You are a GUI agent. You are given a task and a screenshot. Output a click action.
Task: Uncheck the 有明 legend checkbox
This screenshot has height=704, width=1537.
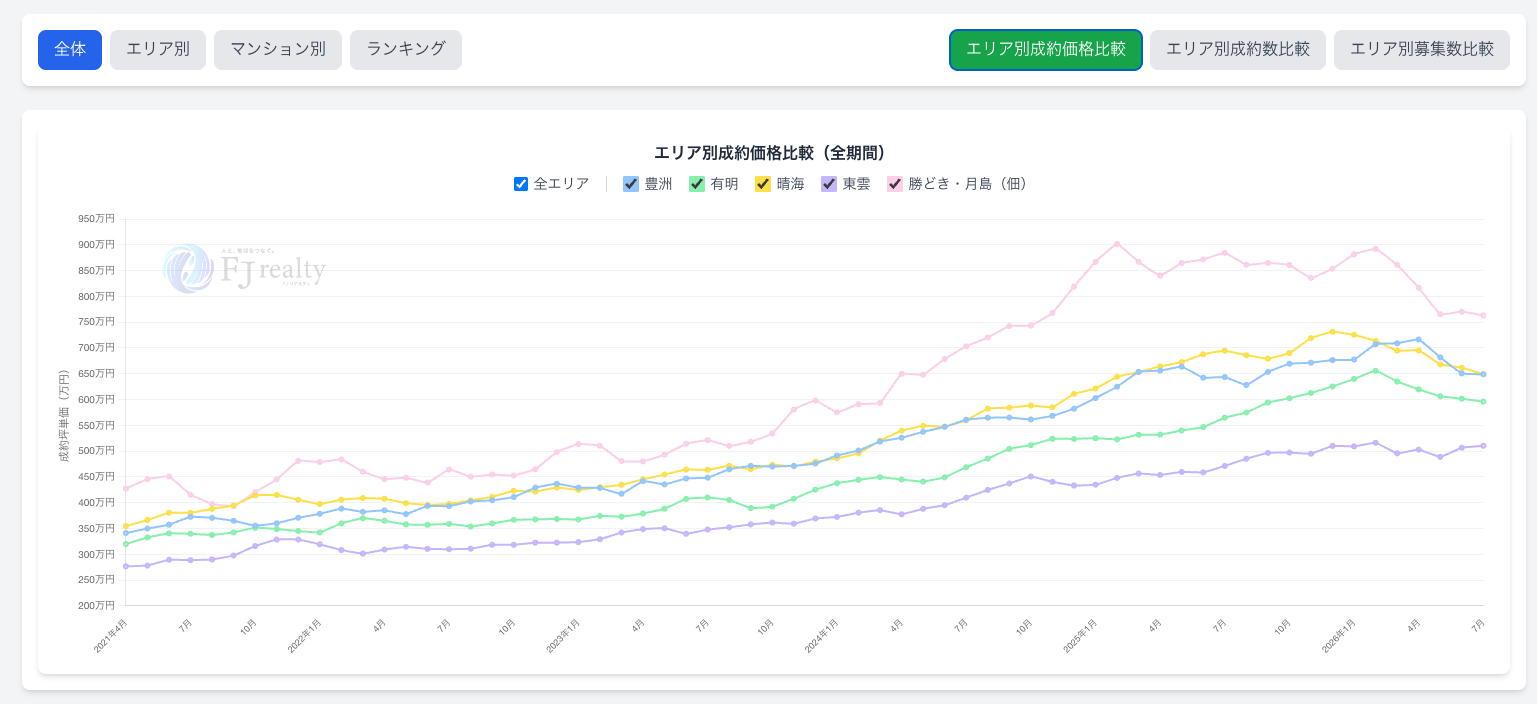(x=697, y=184)
